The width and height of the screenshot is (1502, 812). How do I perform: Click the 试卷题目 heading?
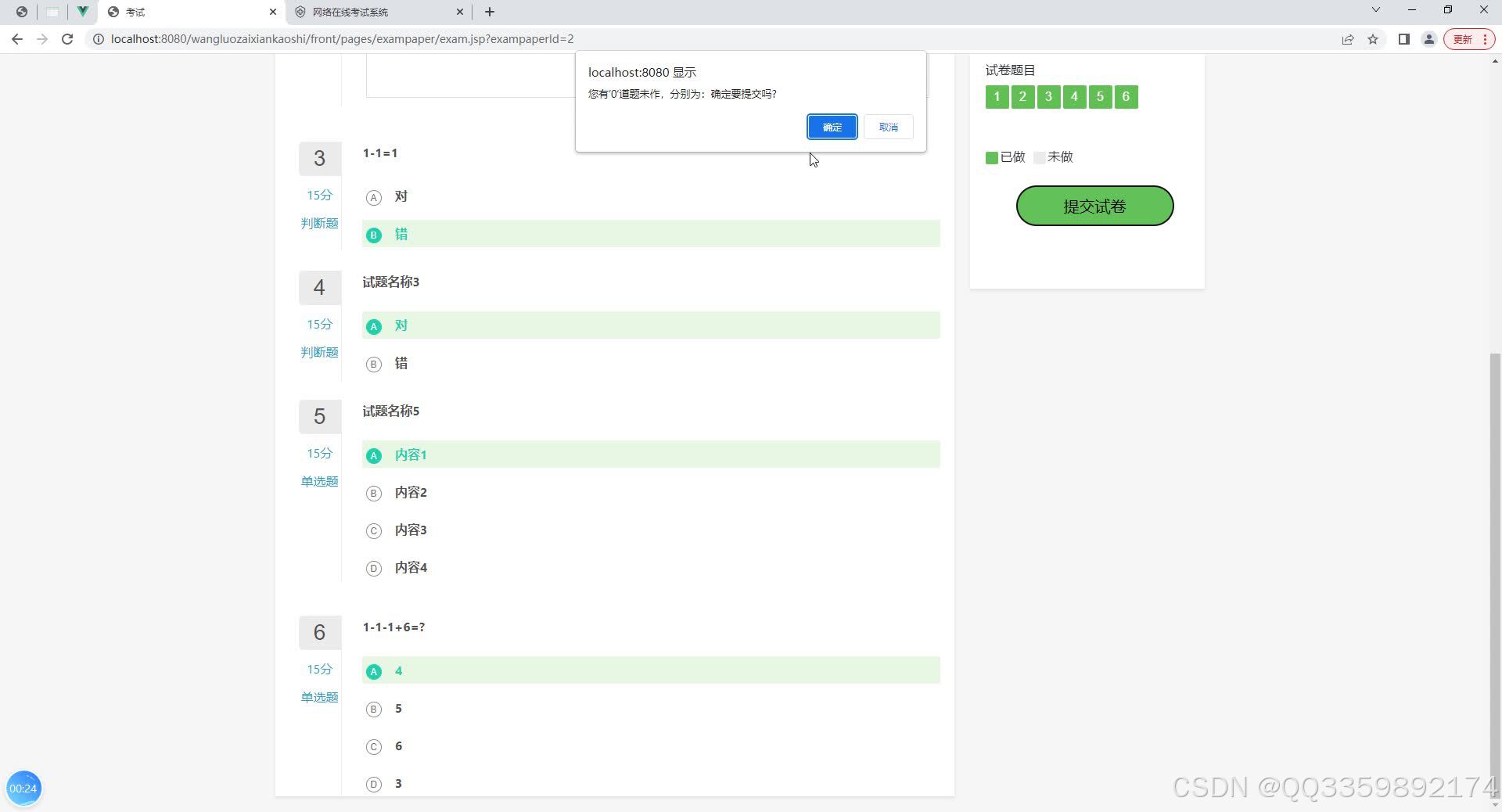[x=1011, y=70]
